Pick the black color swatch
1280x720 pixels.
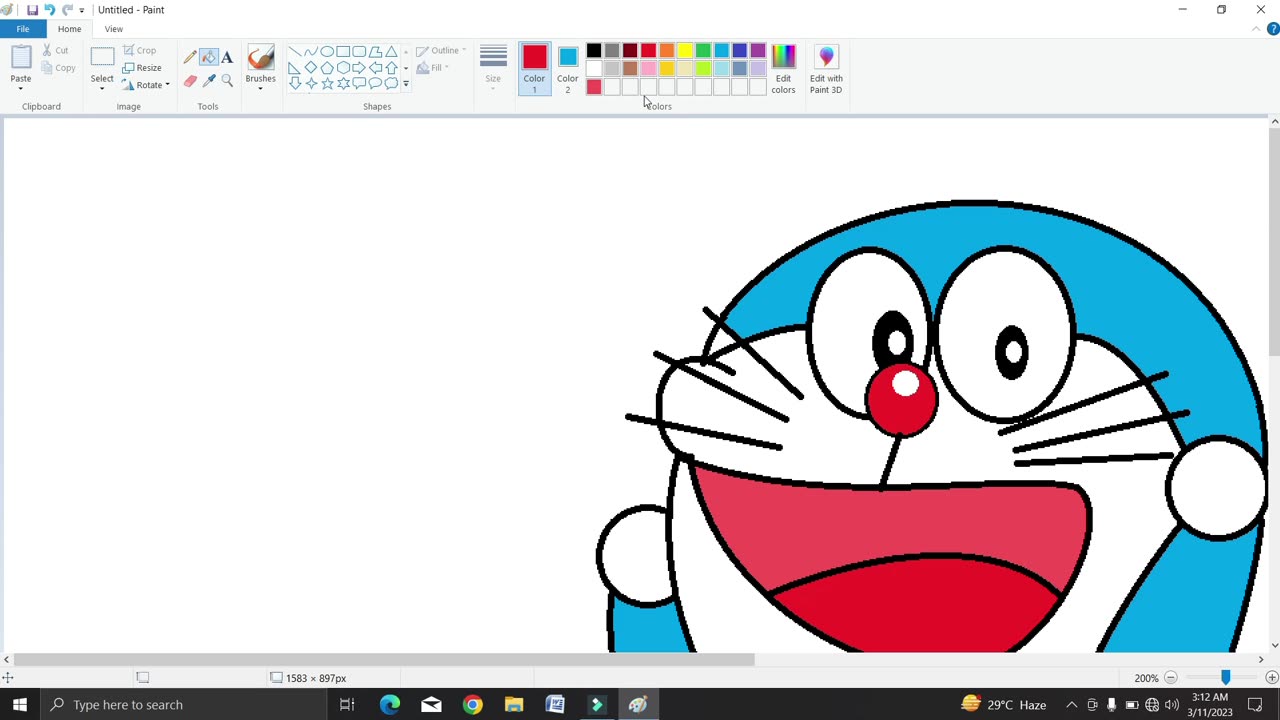(594, 51)
